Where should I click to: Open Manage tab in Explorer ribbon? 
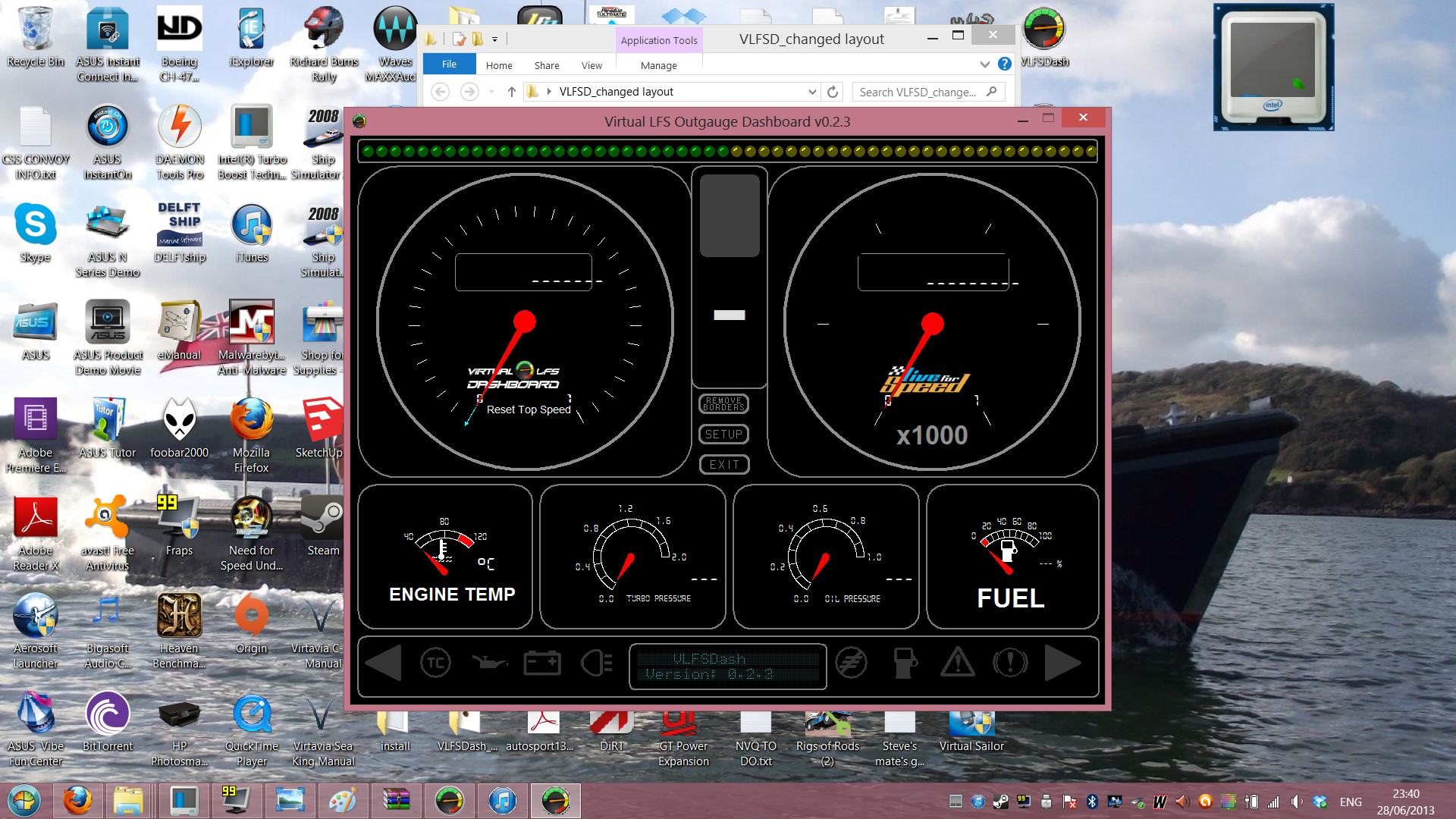(659, 65)
